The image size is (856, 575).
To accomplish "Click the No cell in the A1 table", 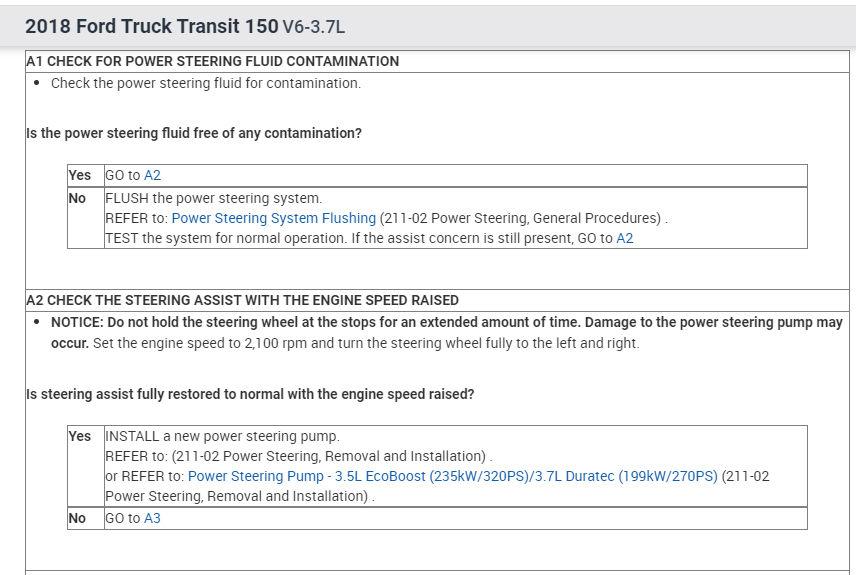I will [77, 198].
